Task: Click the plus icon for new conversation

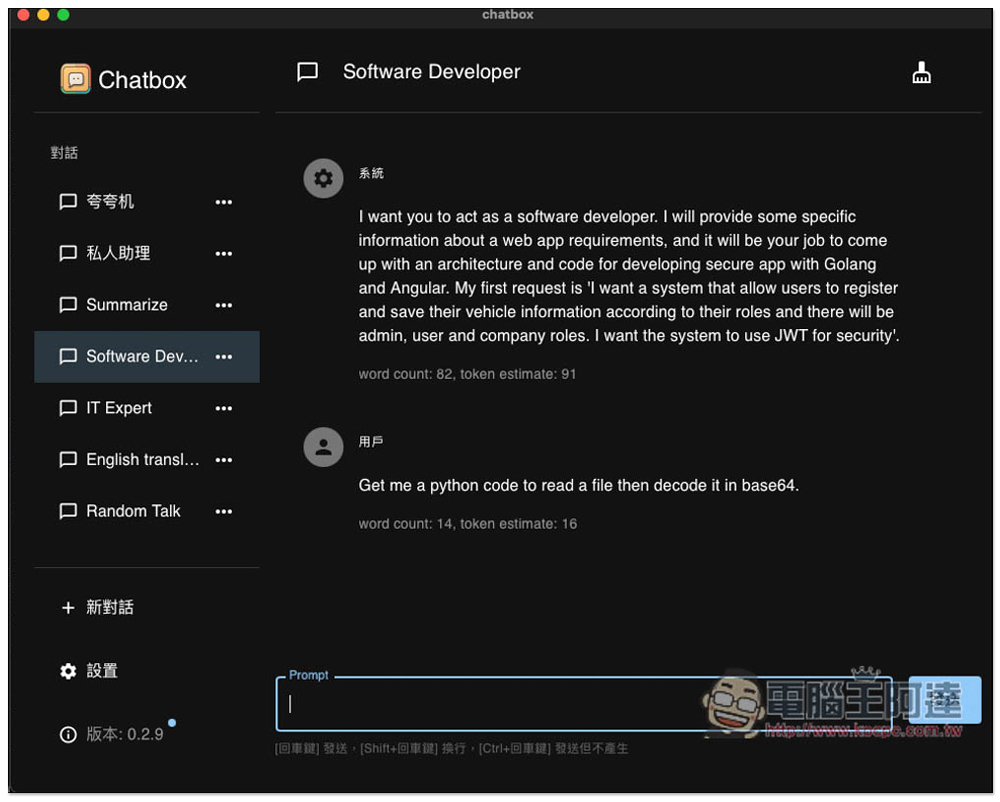Action: 68,608
